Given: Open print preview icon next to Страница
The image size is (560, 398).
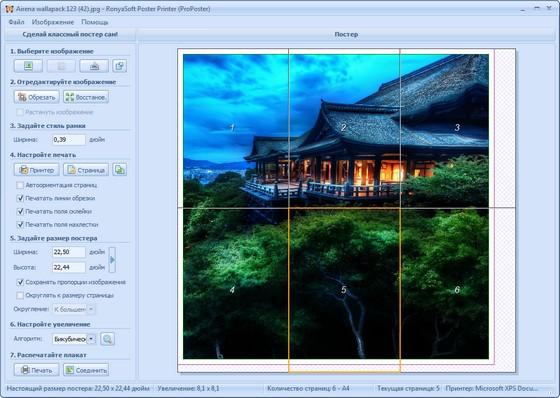Looking at the screenshot, I should [x=120, y=170].
